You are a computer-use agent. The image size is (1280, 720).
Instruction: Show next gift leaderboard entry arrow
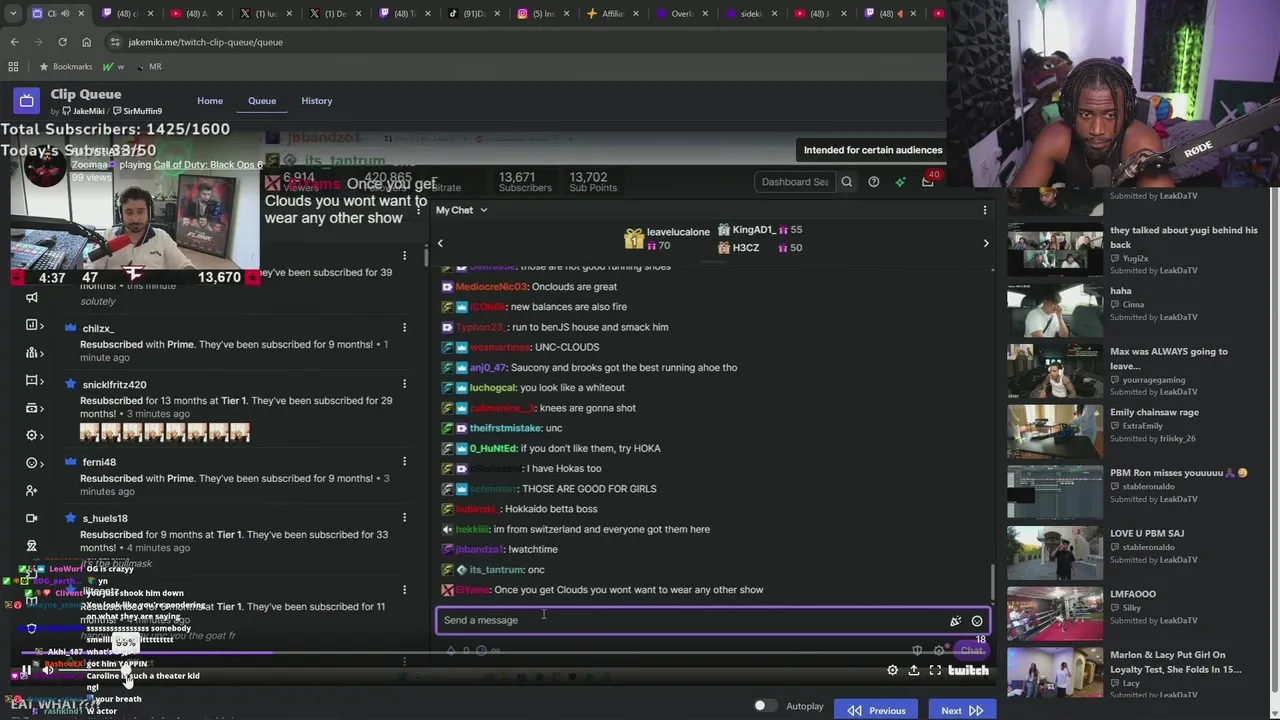click(x=986, y=243)
